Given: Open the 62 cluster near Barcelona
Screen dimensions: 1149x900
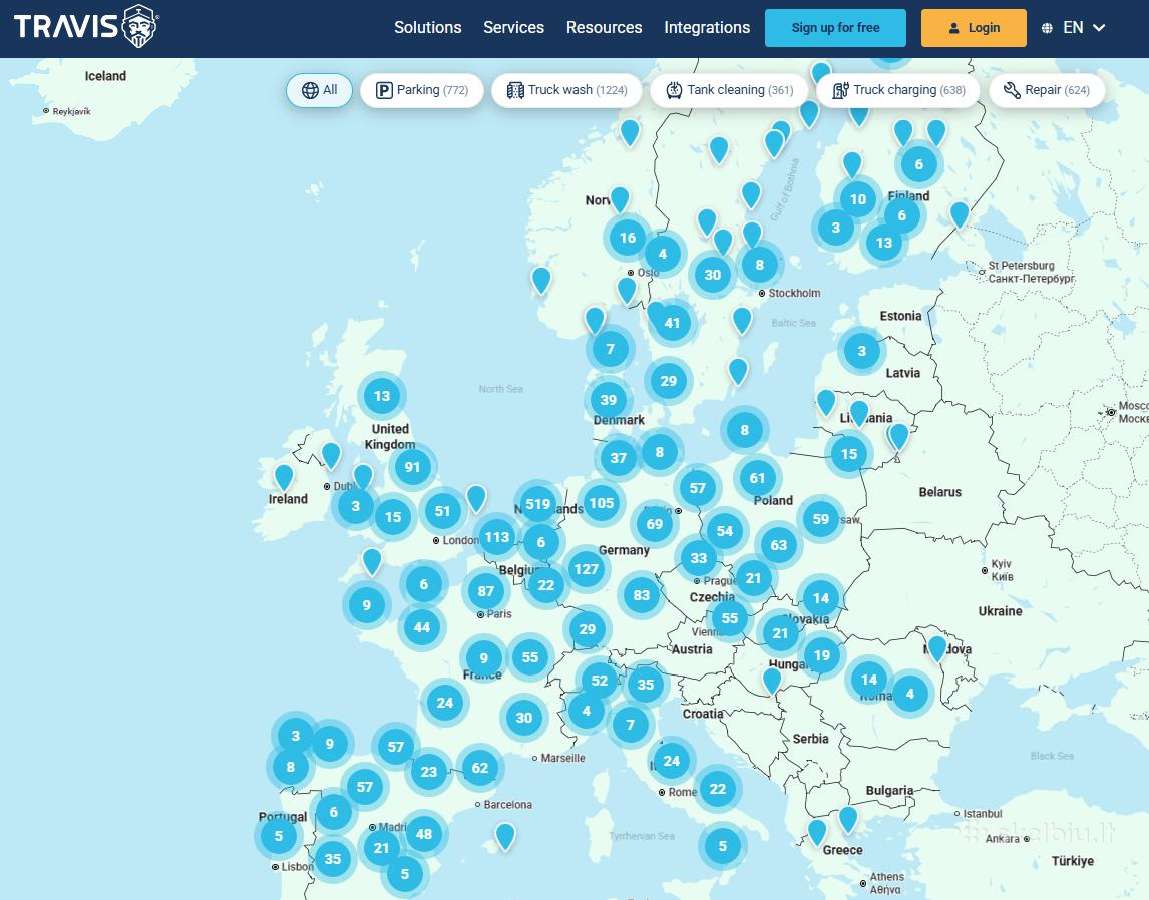Looking at the screenshot, I should click(x=480, y=768).
